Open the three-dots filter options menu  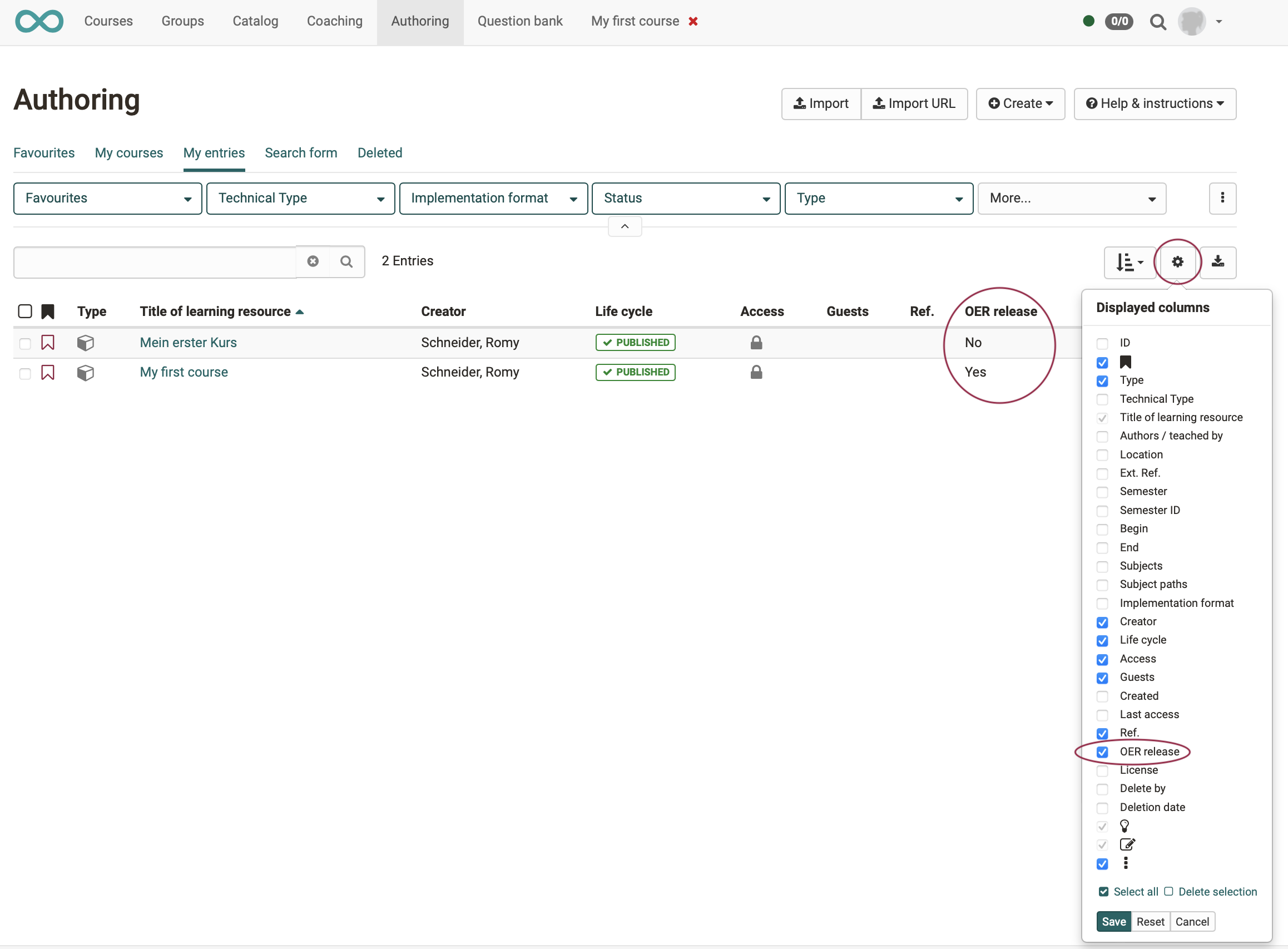[1222, 198]
